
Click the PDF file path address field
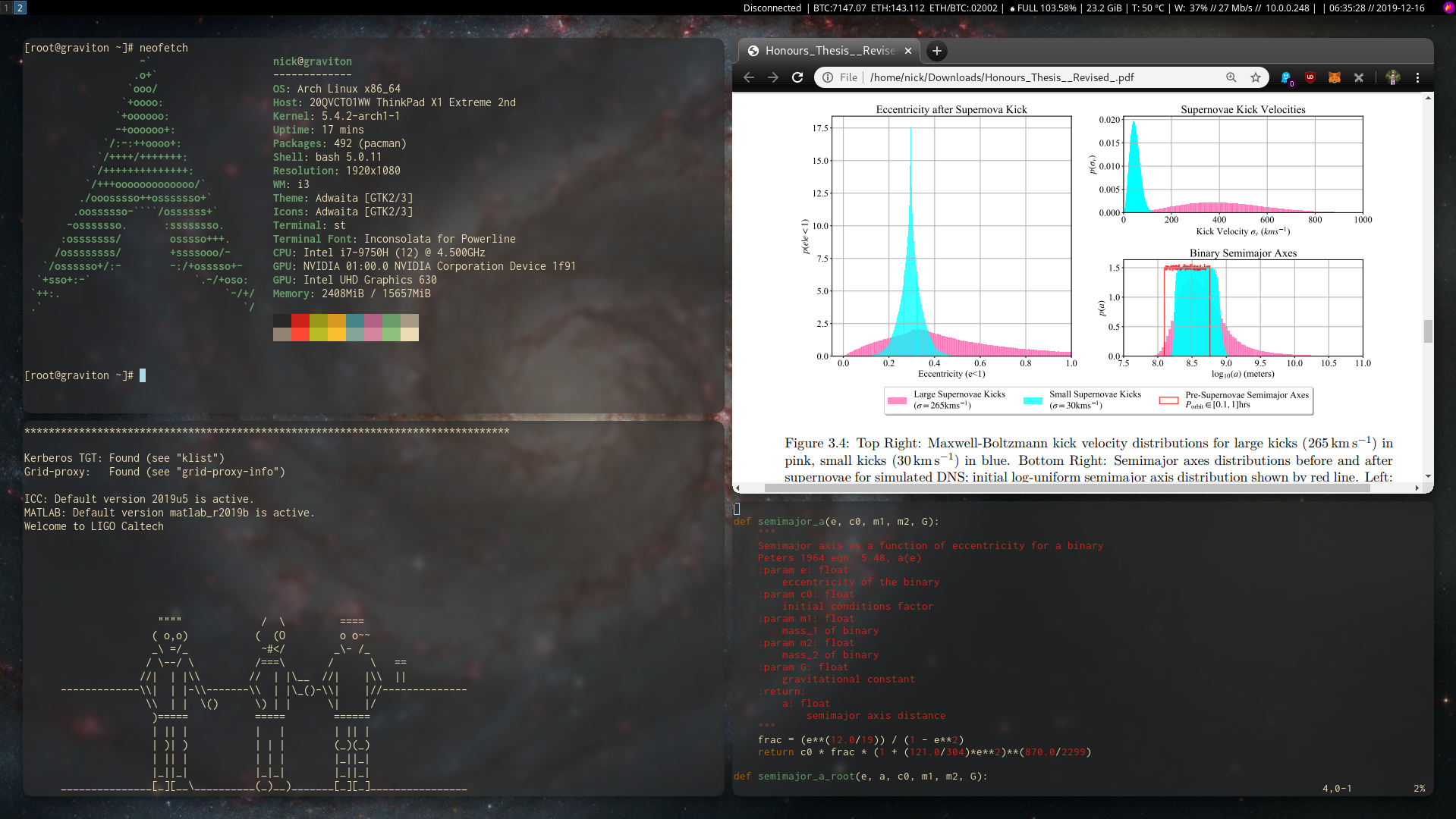pos(1041,77)
